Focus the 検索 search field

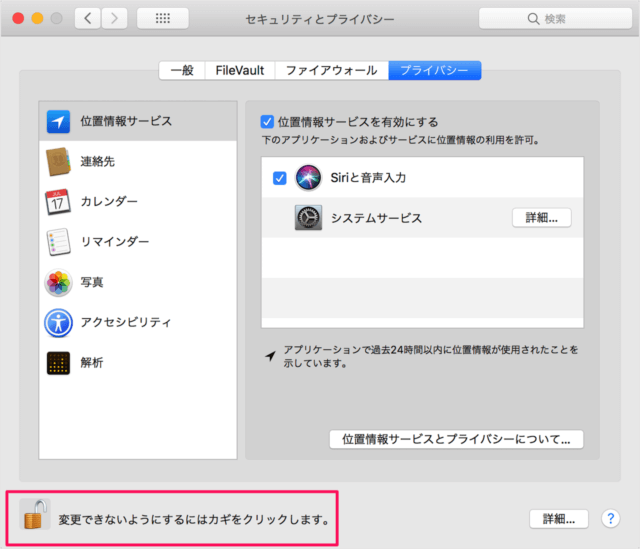click(555, 18)
